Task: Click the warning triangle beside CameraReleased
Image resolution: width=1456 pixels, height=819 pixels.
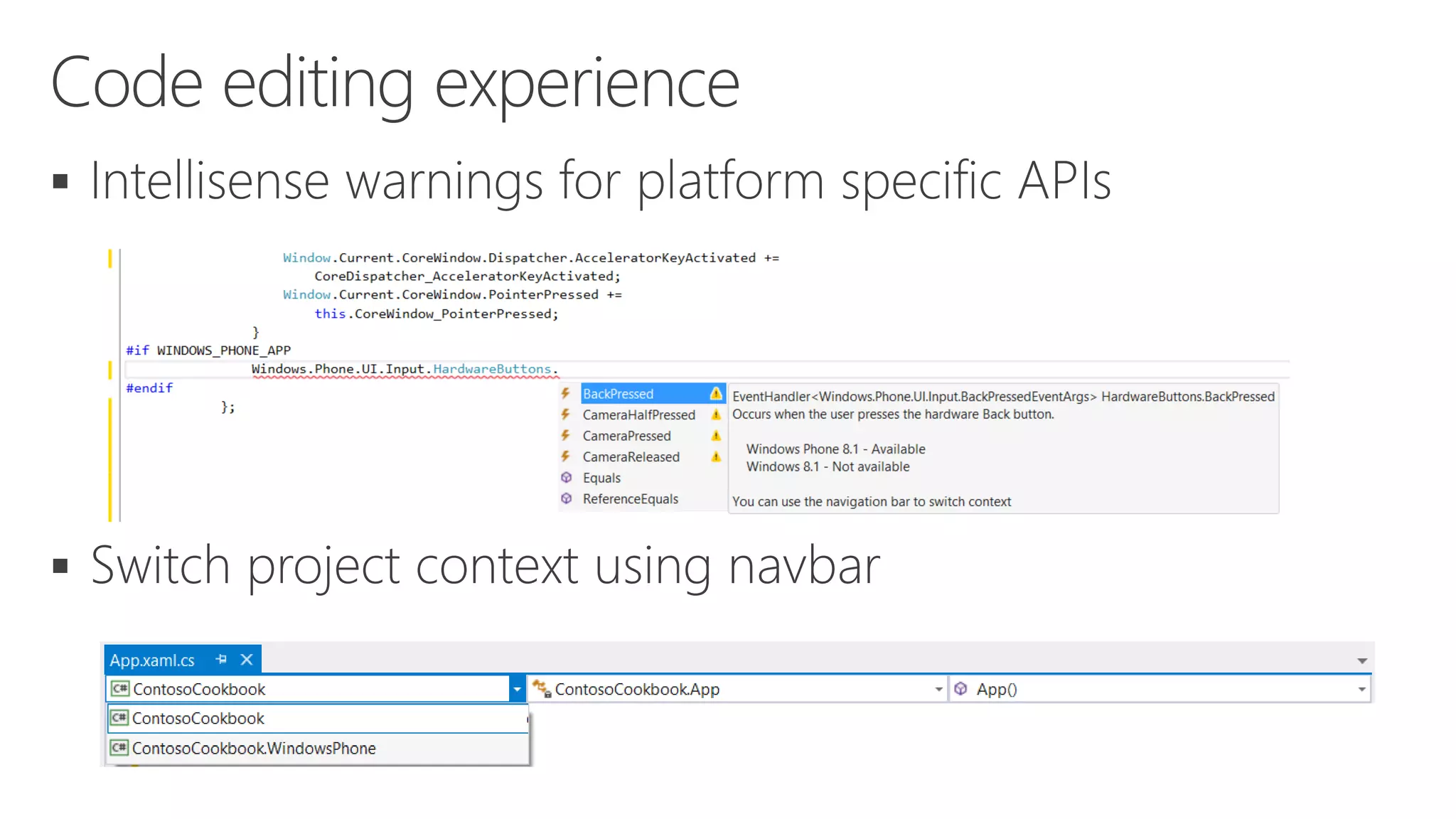Action: pos(716,456)
